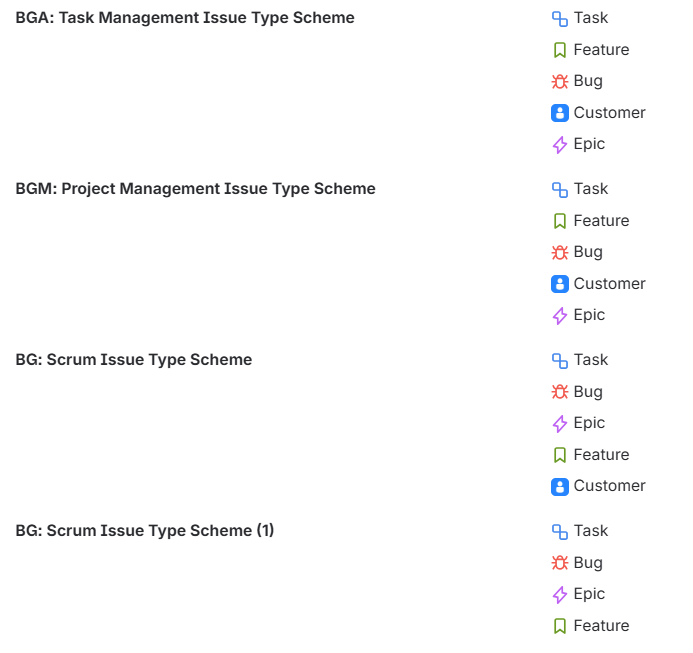Click Epic icon in Scrum Issue Type Scheme (1)

pyautogui.click(x=560, y=595)
